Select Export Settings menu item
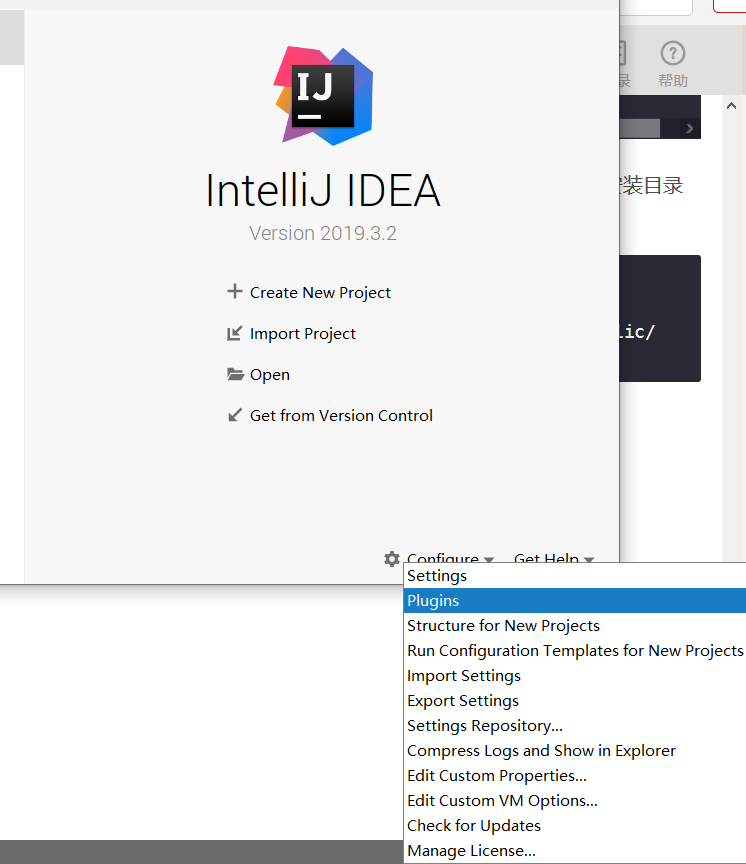 [575, 700]
